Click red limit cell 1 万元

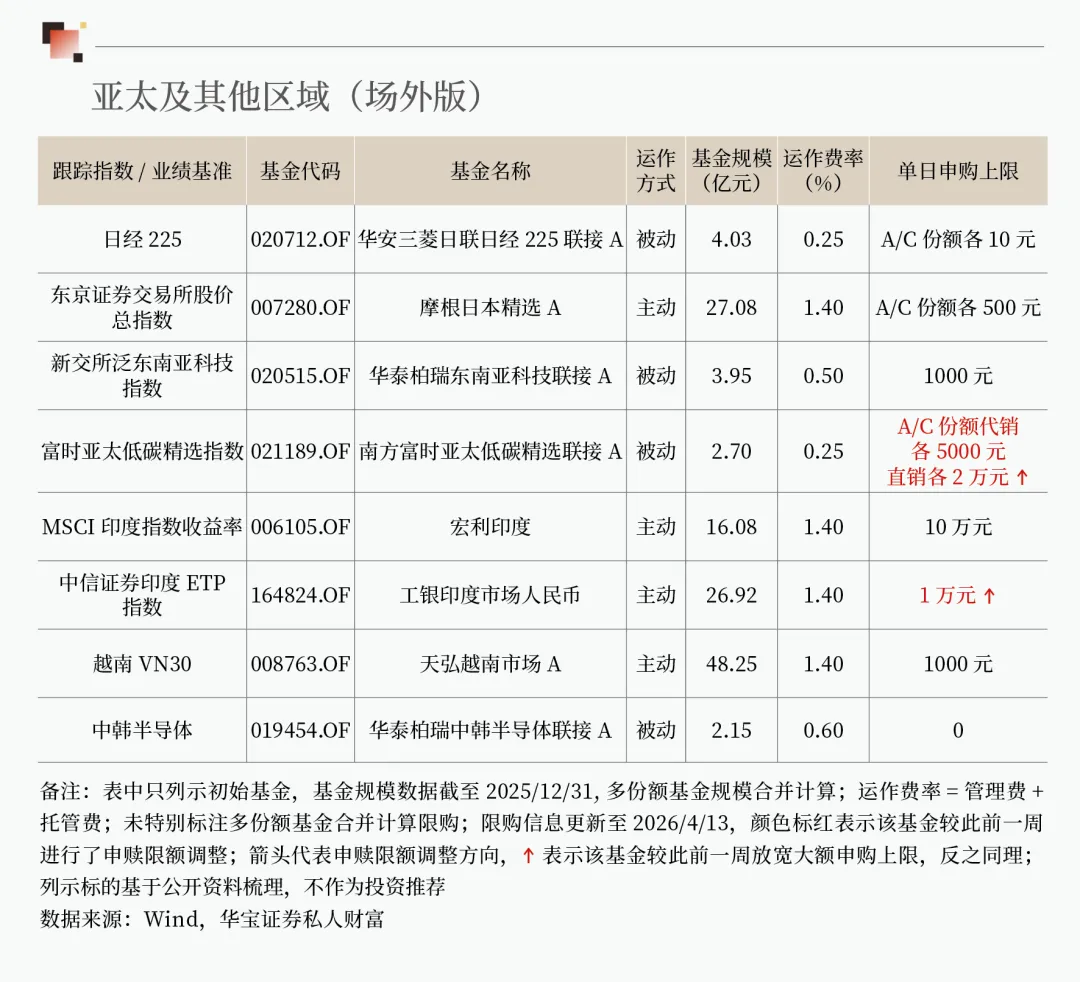pyautogui.click(x=957, y=595)
